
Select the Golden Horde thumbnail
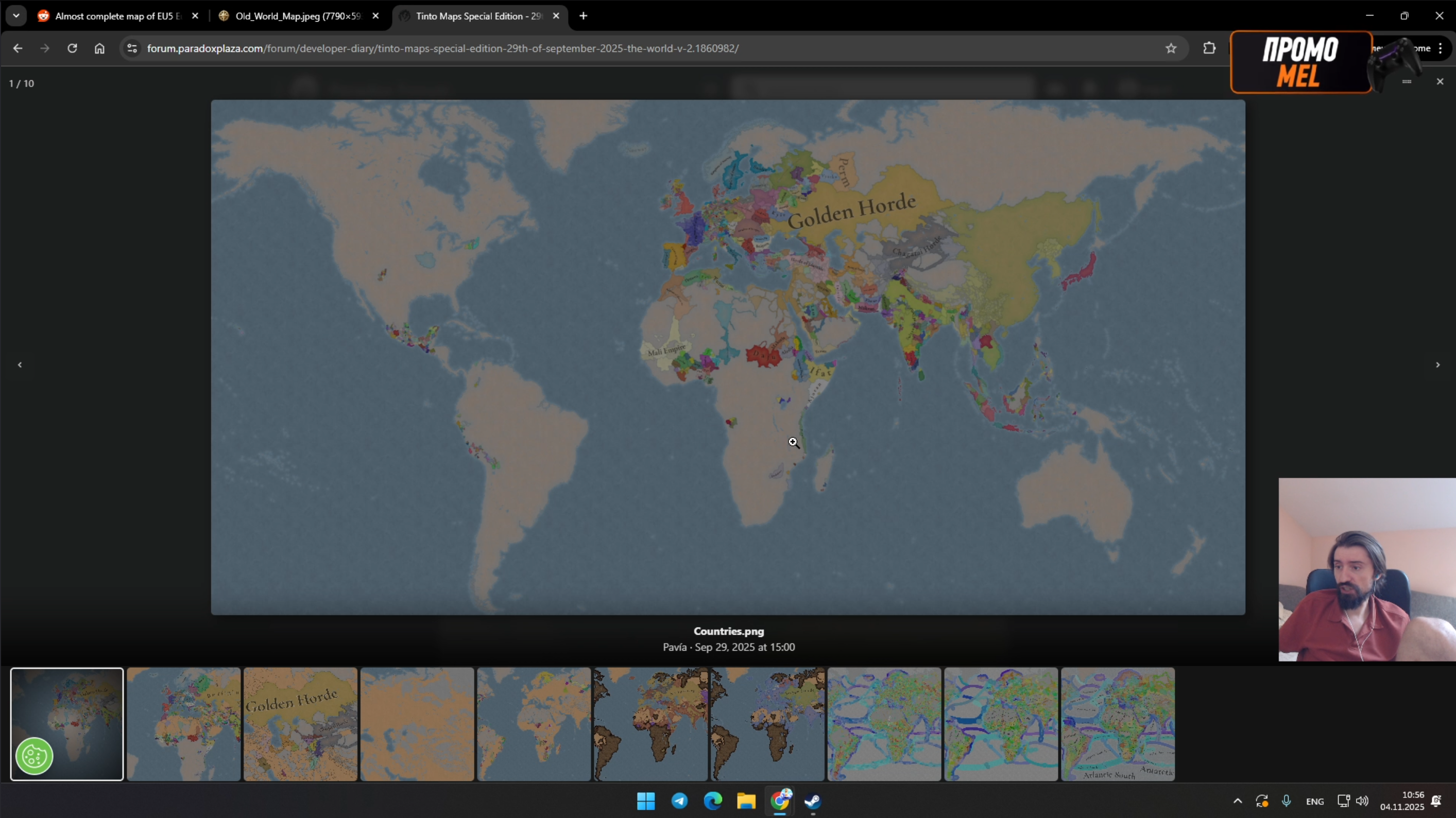click(300, 724)
